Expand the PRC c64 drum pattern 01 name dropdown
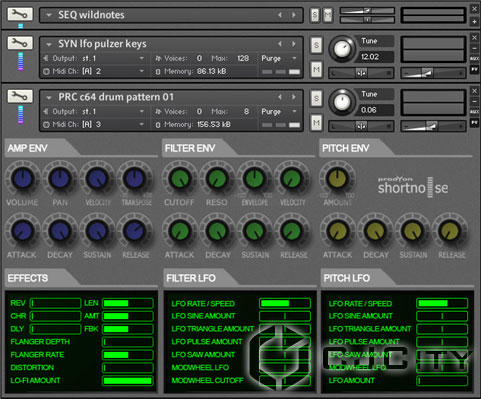Viewport: 481px width, 399px height. [49, 97]
